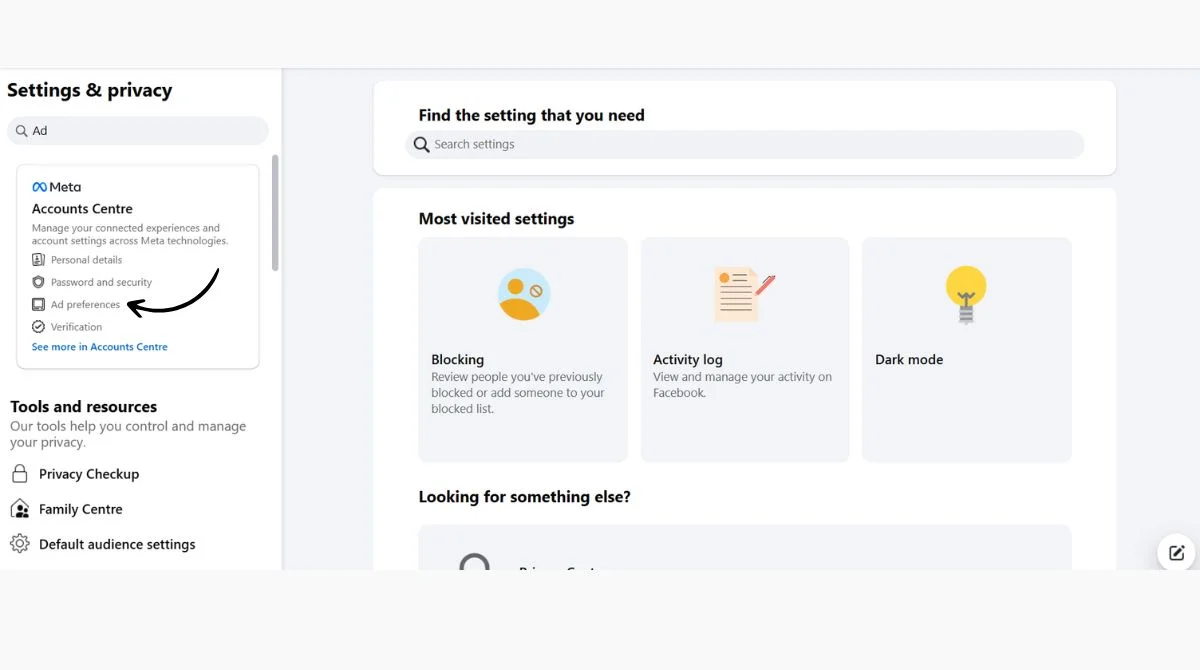Open the Blocking settings card

click(523, 350)
